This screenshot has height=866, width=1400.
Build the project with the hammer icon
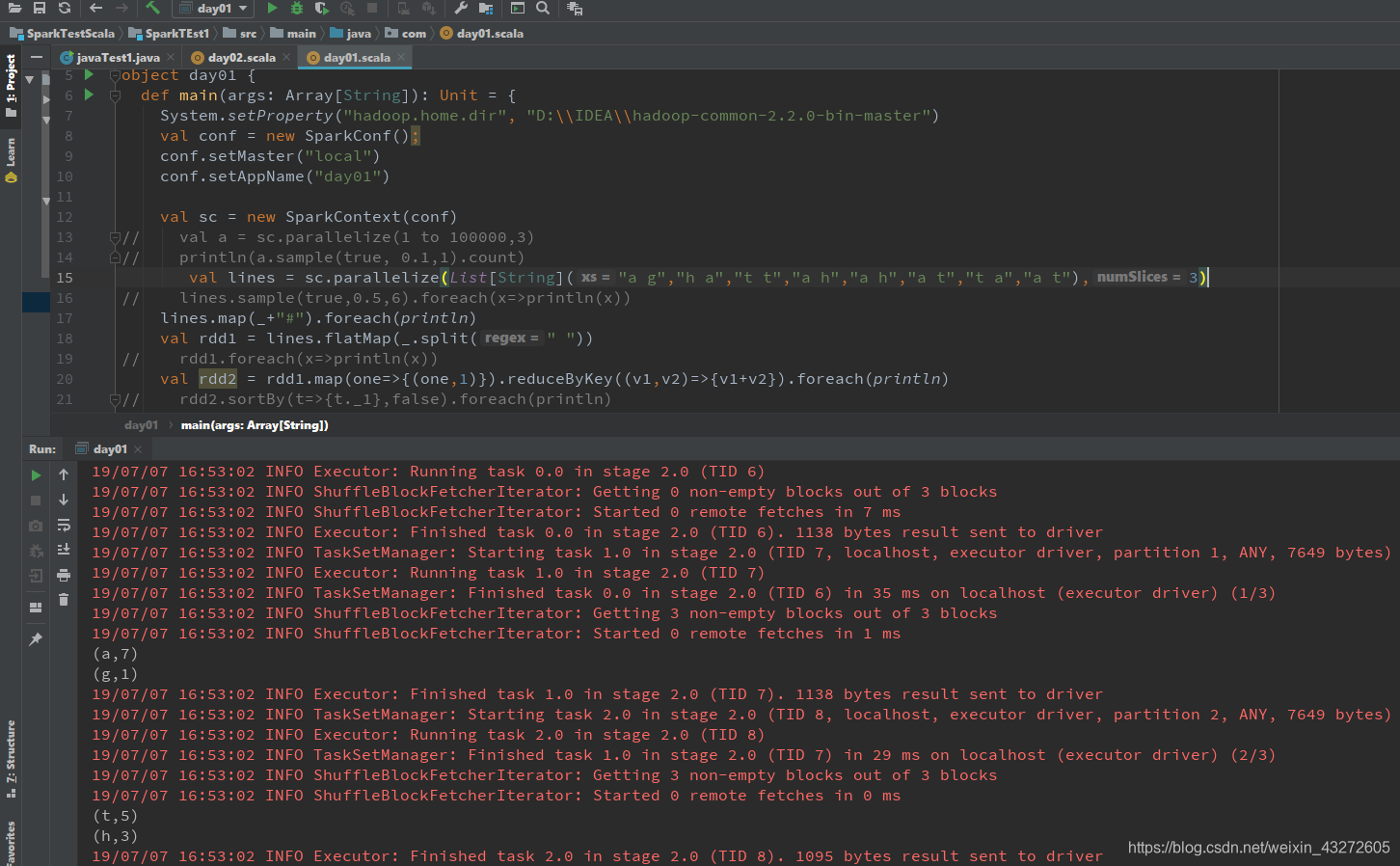point(152,8)
